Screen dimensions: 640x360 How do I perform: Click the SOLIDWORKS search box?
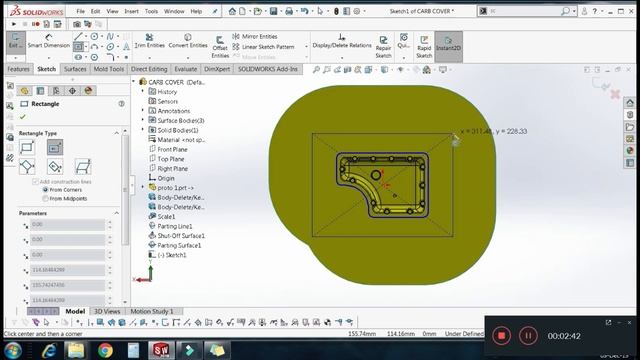(524, 11)
